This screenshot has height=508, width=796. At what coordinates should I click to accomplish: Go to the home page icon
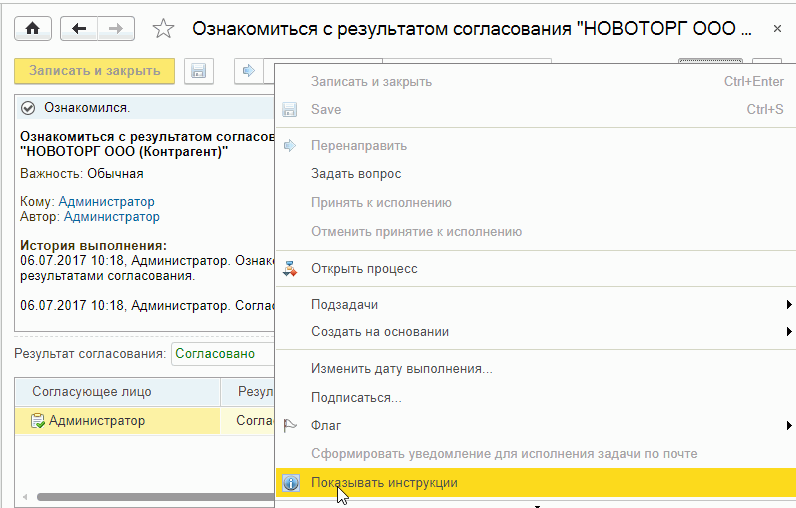click(x=32, y=28)
